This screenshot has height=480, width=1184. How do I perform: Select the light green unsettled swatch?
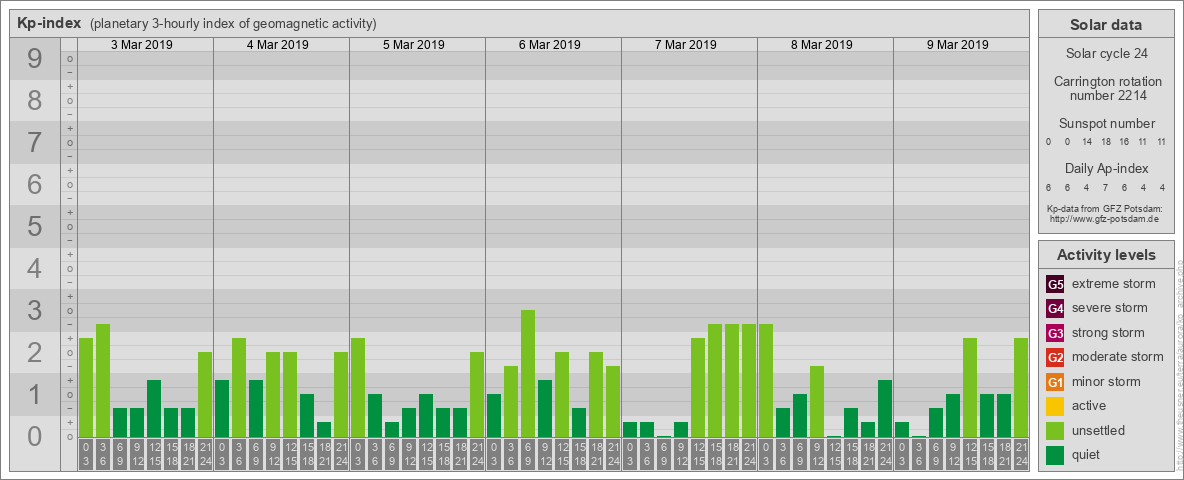click(x=1055, y=430)
